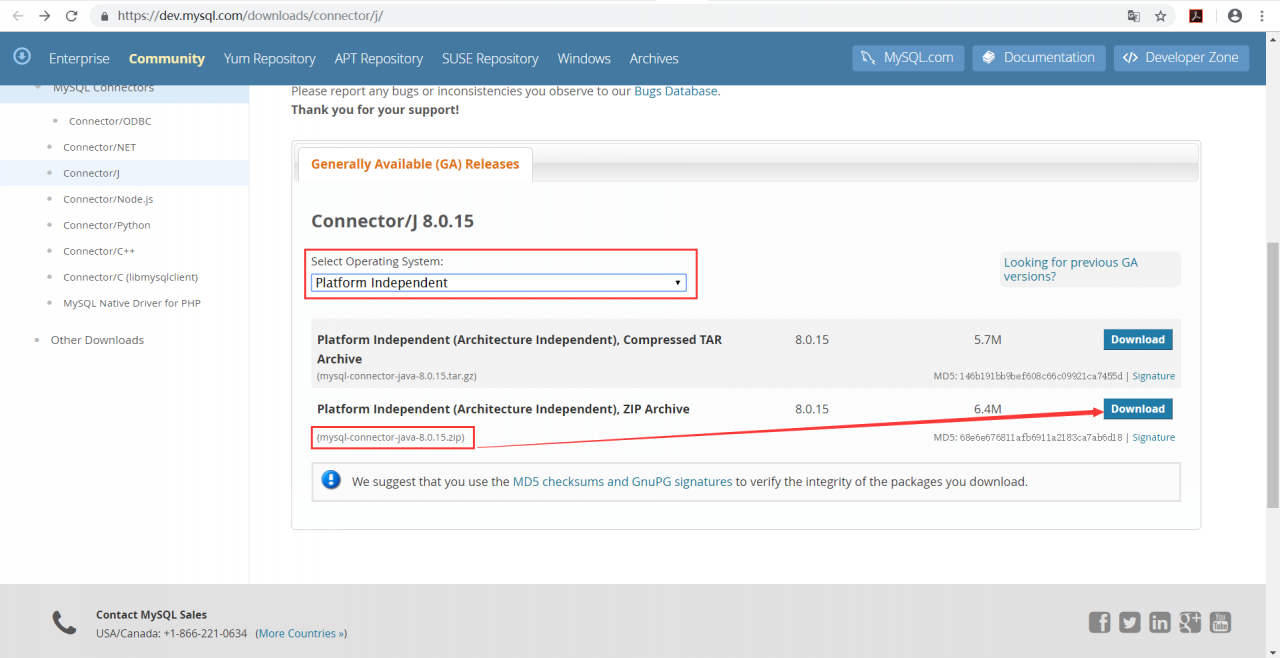Follow Looking for previous GA versions link
1280x658 pixels.
[x=1071, y=269]
